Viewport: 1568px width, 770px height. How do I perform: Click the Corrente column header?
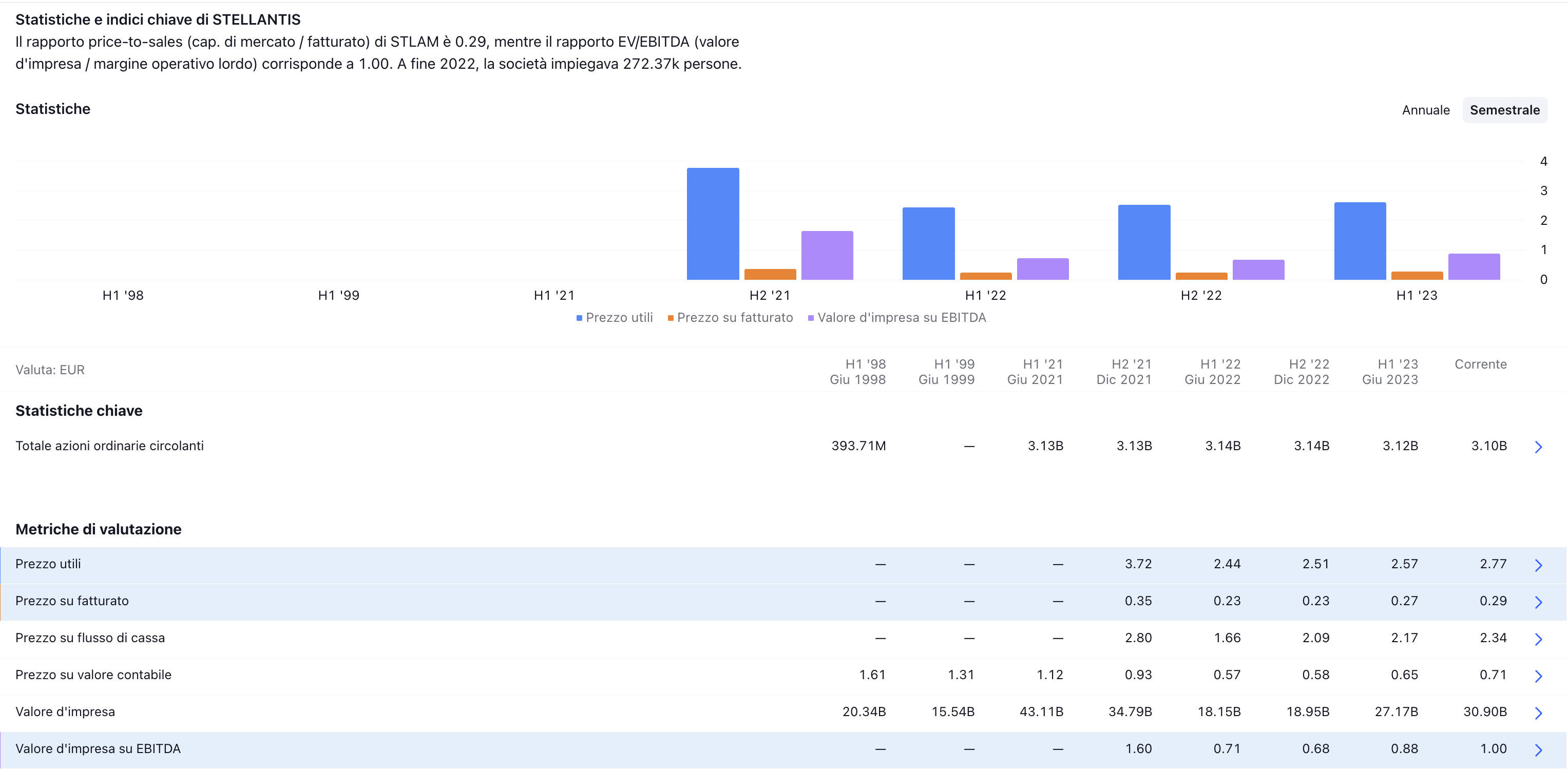pyautogui.click(x=1480, y=364)
